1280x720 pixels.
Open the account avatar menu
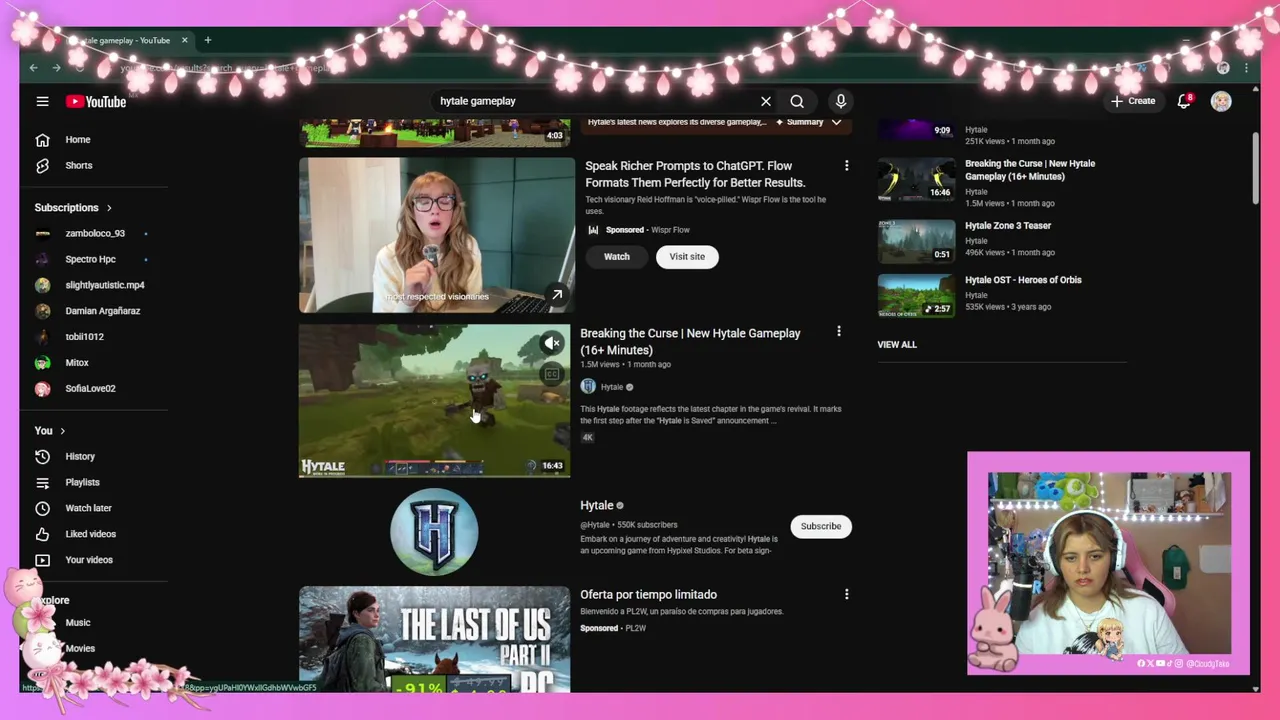click(x=1221, y=101)
